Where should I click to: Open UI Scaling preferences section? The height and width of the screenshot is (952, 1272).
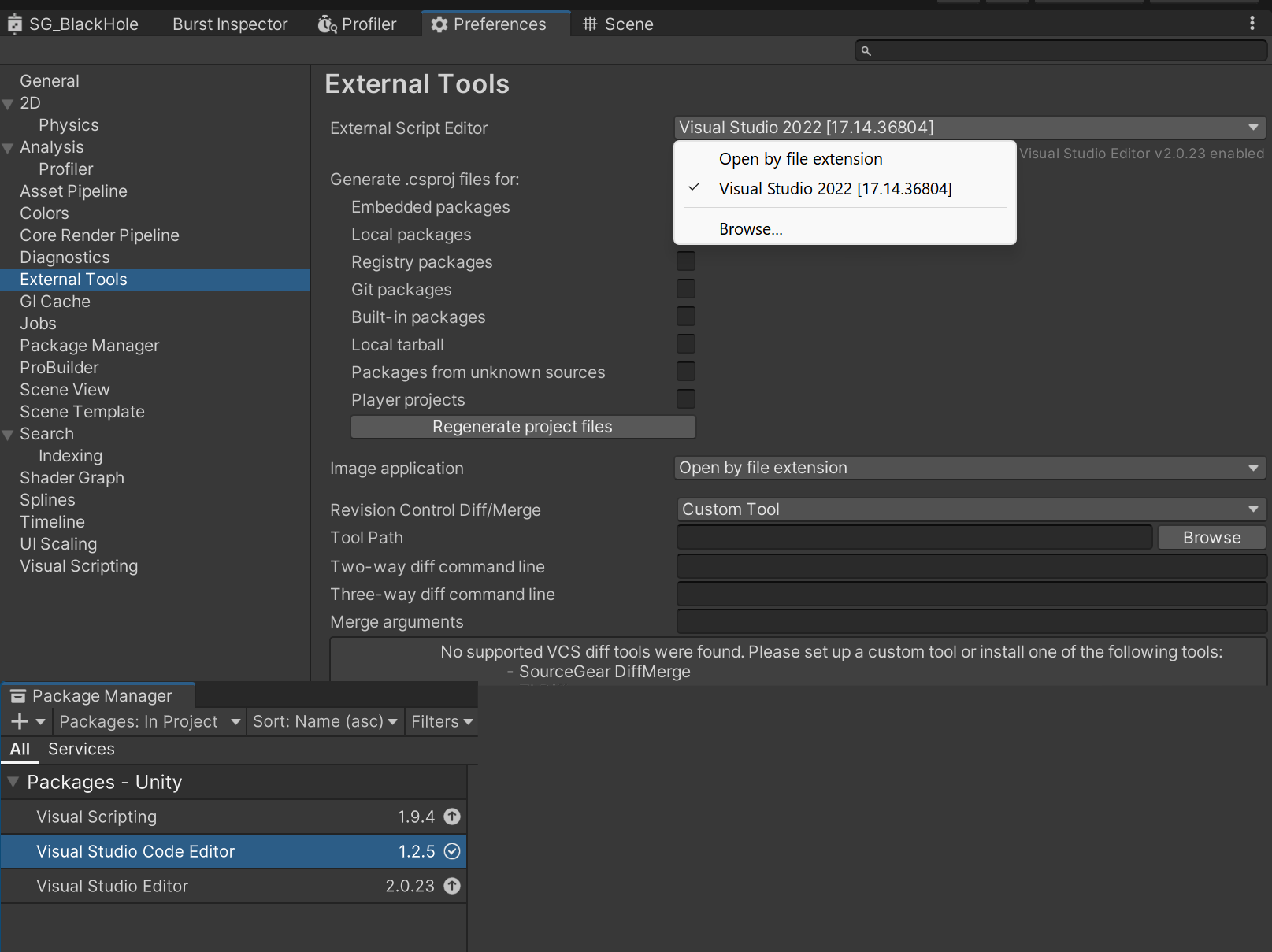pyautogui.click(x=154, y=544)
